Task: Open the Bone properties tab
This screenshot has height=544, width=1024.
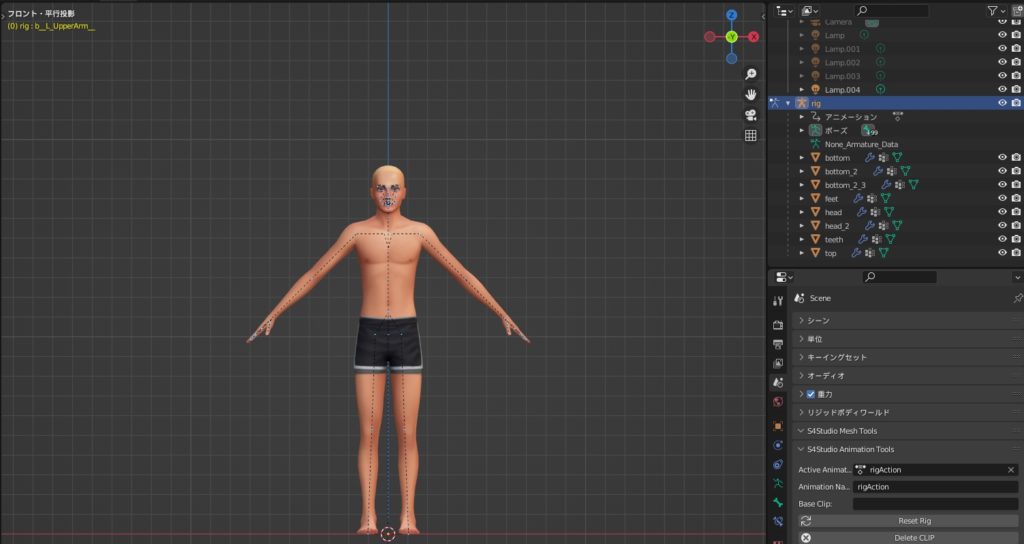Action: pyautogui.click(x=778, y=503)
